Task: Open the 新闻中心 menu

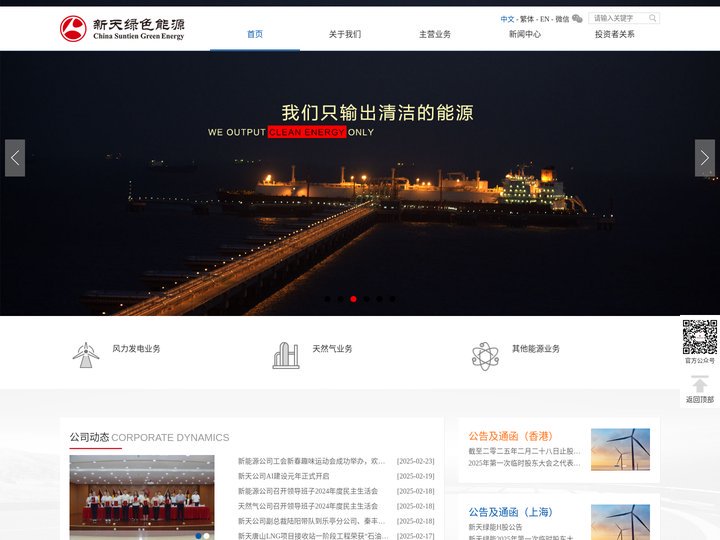Action: coord(525,34)
